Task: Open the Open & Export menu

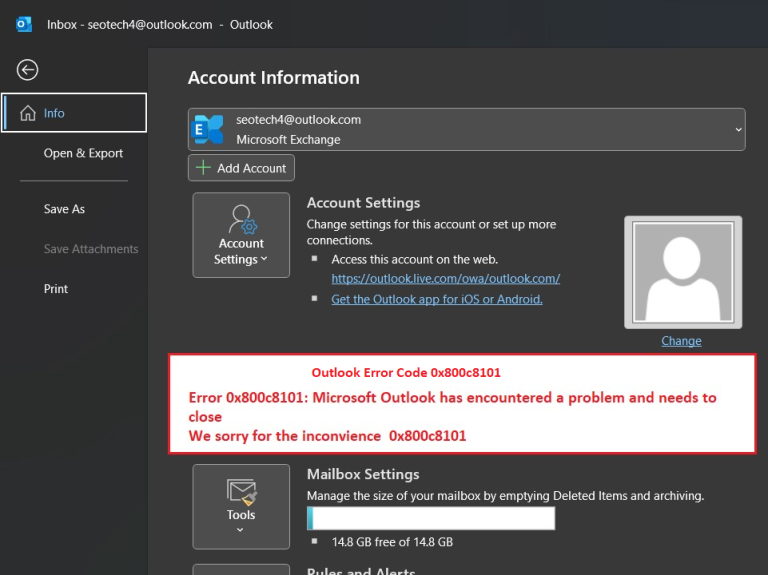Action: coord(83,153)
